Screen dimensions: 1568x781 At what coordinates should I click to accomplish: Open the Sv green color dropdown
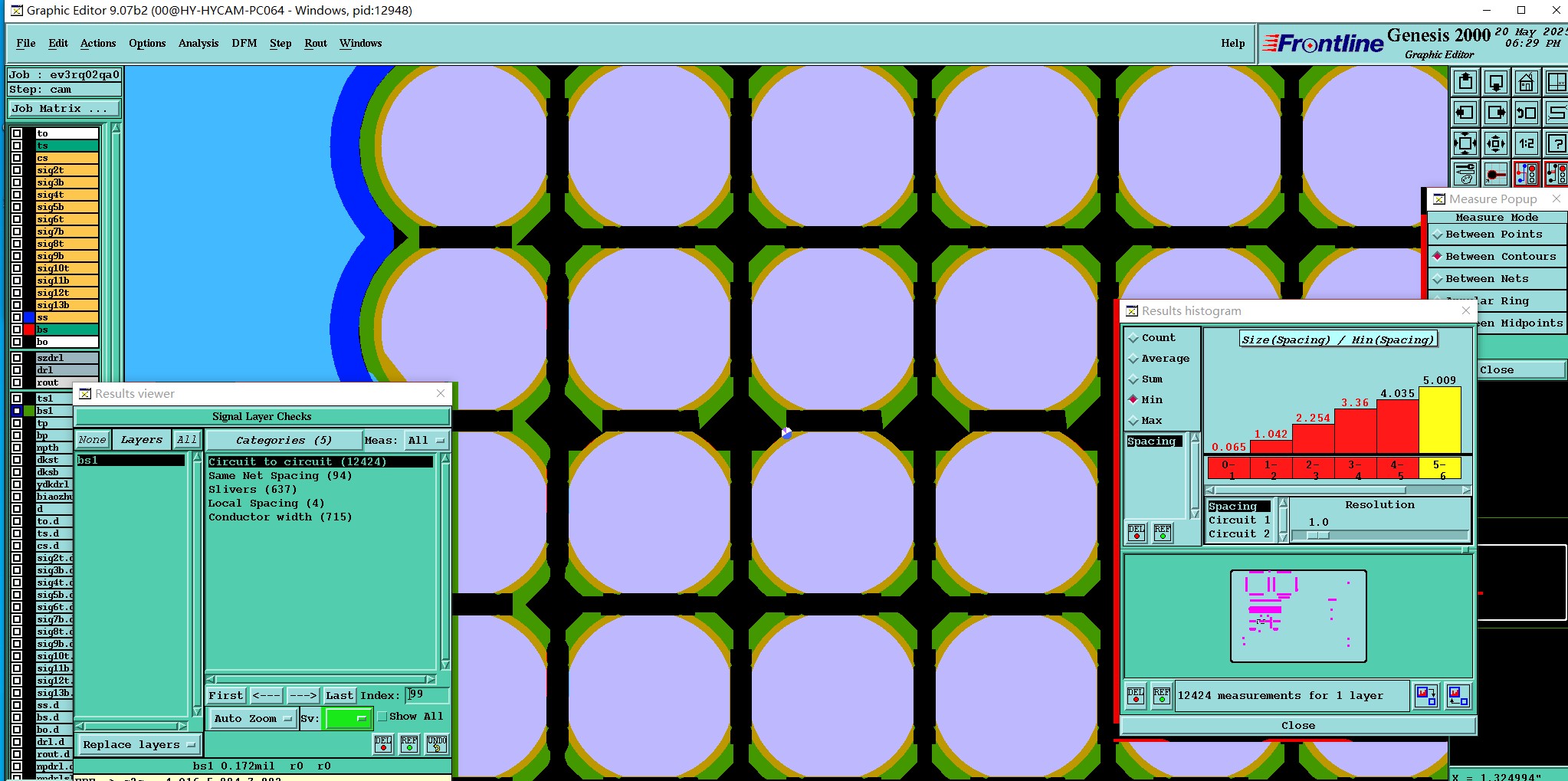[348, 719]
